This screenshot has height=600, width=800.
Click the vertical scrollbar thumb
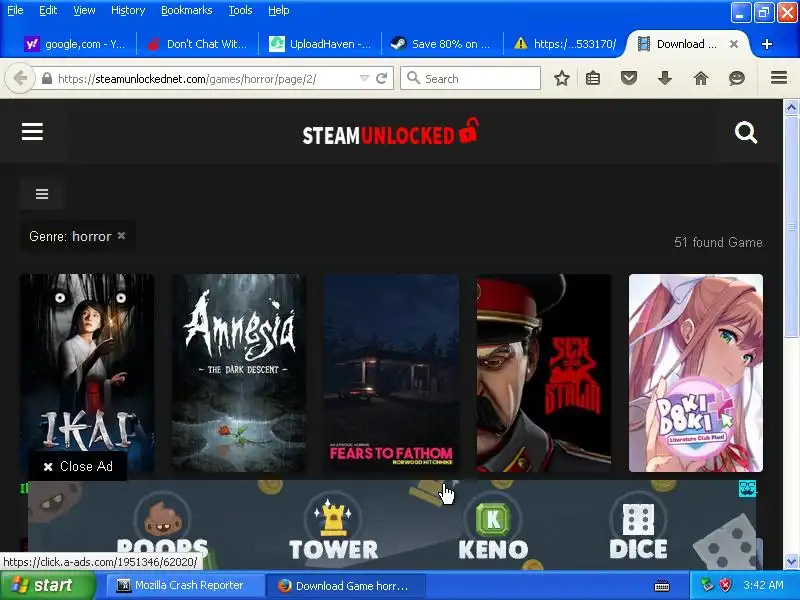tap(791, 227)
